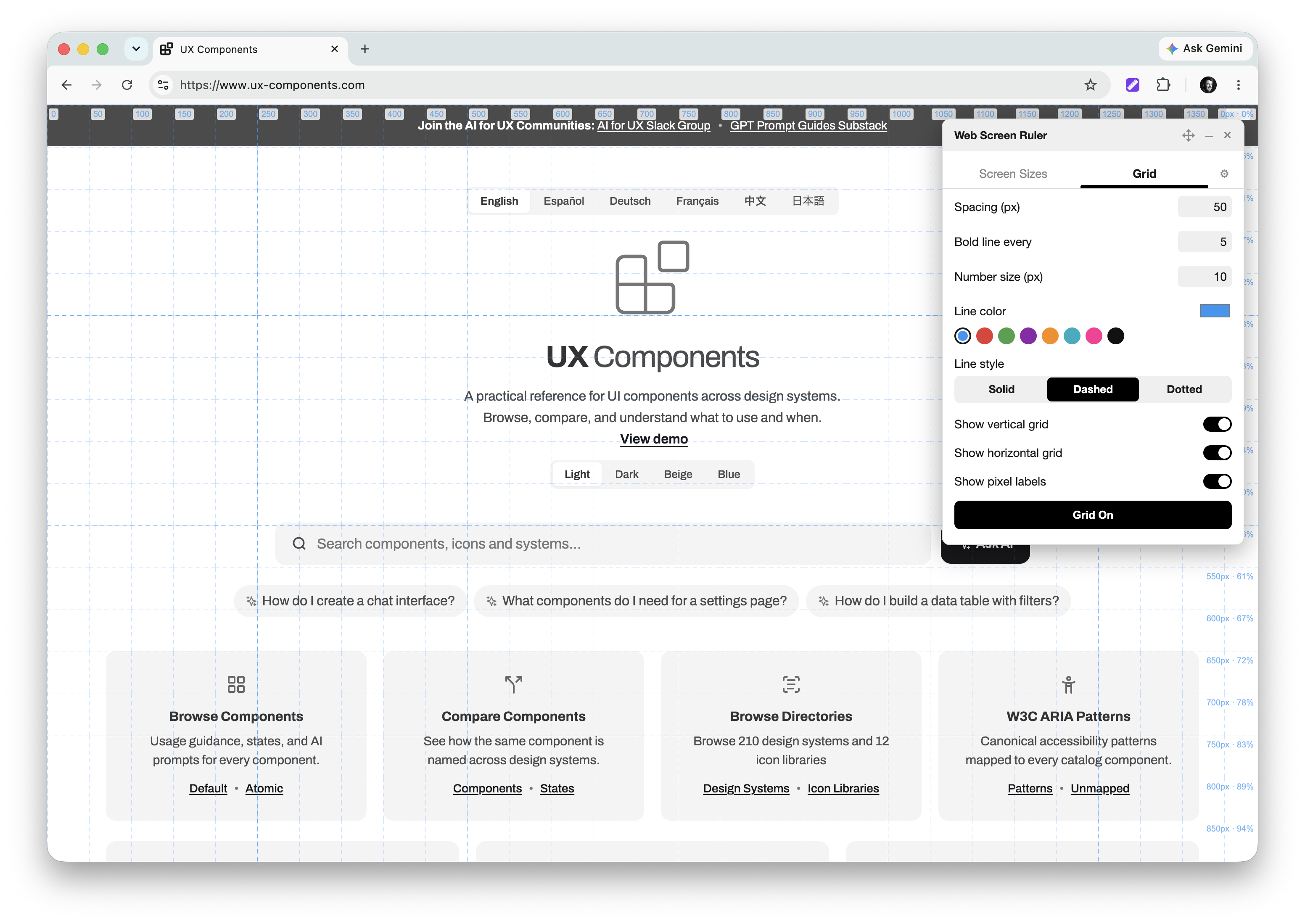This screenshot has width=1305, height=924.
Task: Click the Compare Components split-arrow icon
Action: [x=513, y=684]
